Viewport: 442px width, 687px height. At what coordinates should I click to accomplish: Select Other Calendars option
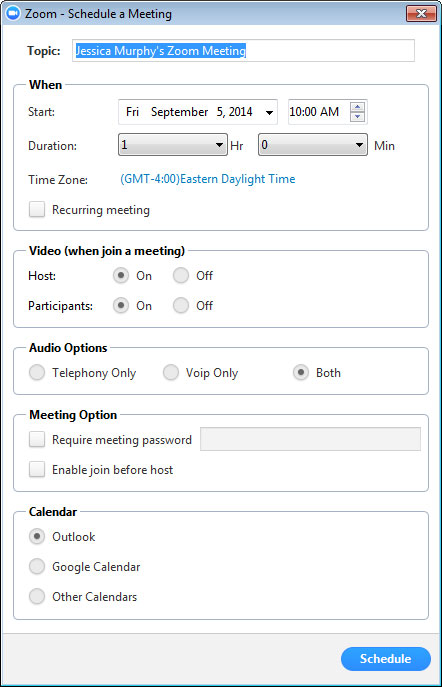[x=37, y=596]
